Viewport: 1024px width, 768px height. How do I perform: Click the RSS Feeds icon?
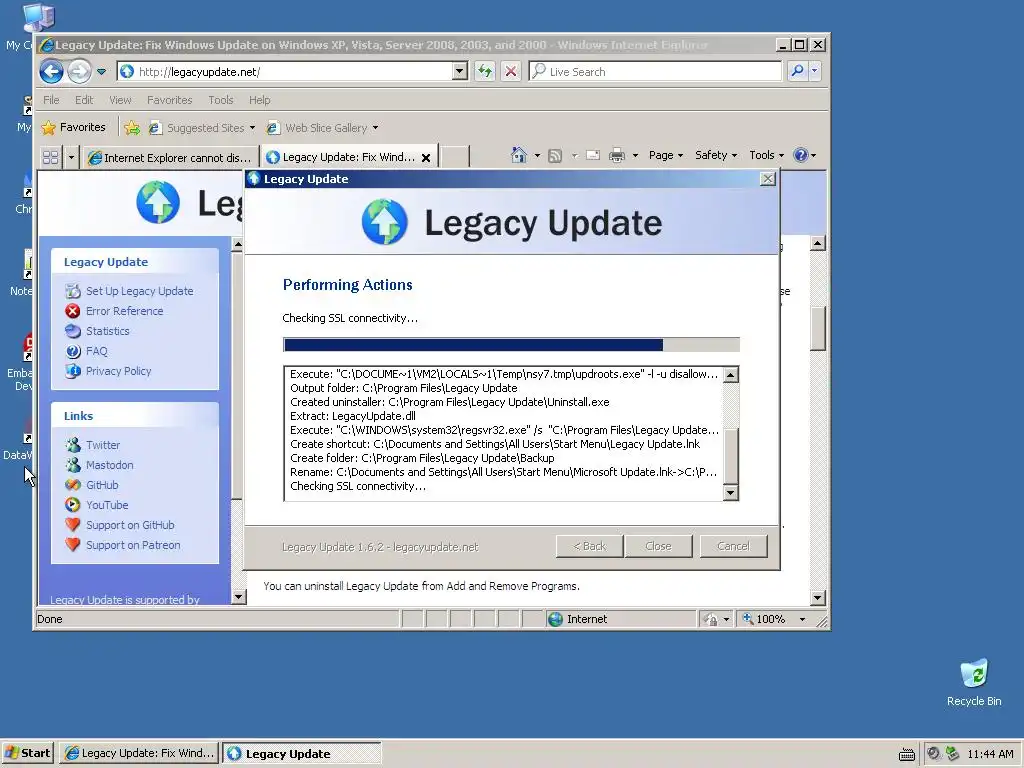555,155
